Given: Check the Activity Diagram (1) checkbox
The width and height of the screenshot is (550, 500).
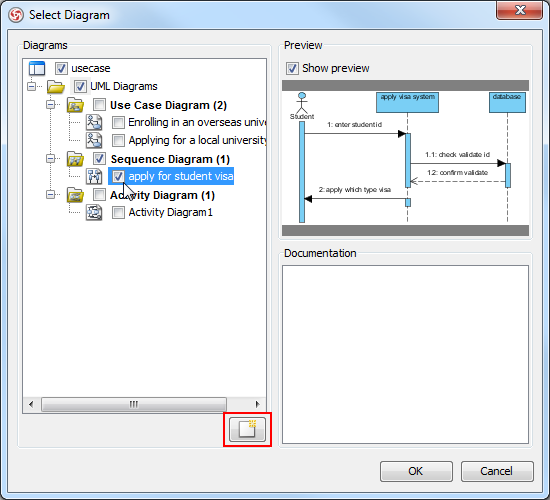Looking at the screenshot, I should 100,194.
